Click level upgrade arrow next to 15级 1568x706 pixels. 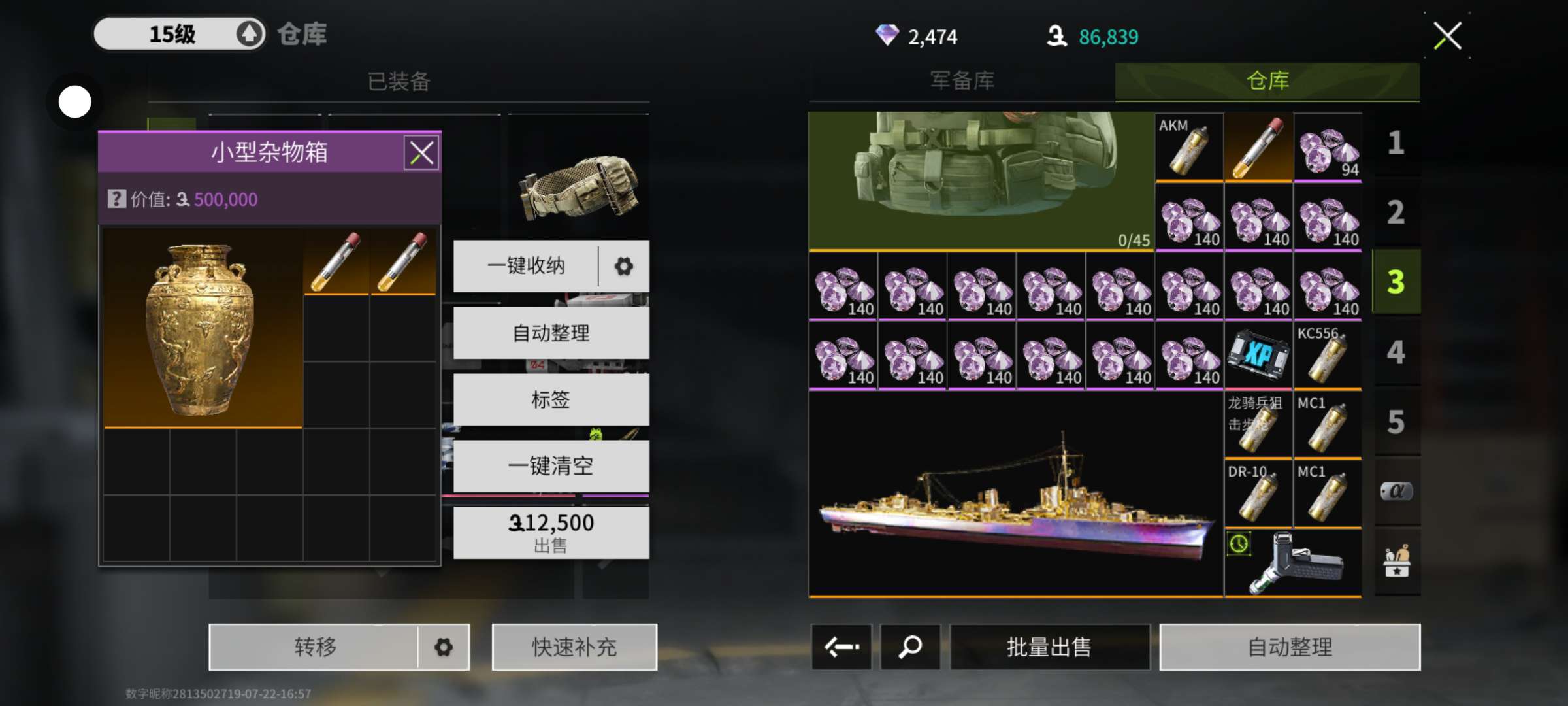(249, 34)
